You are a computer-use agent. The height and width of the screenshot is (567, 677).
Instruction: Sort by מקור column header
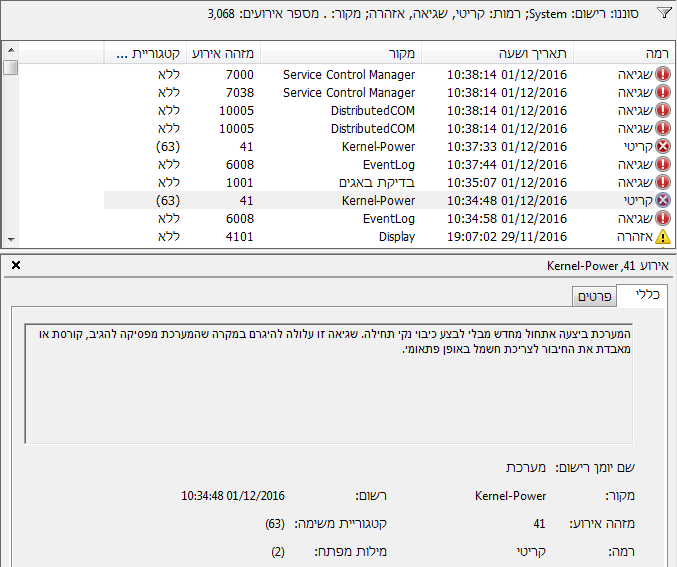pyautogui.click(x=340, y=54)
